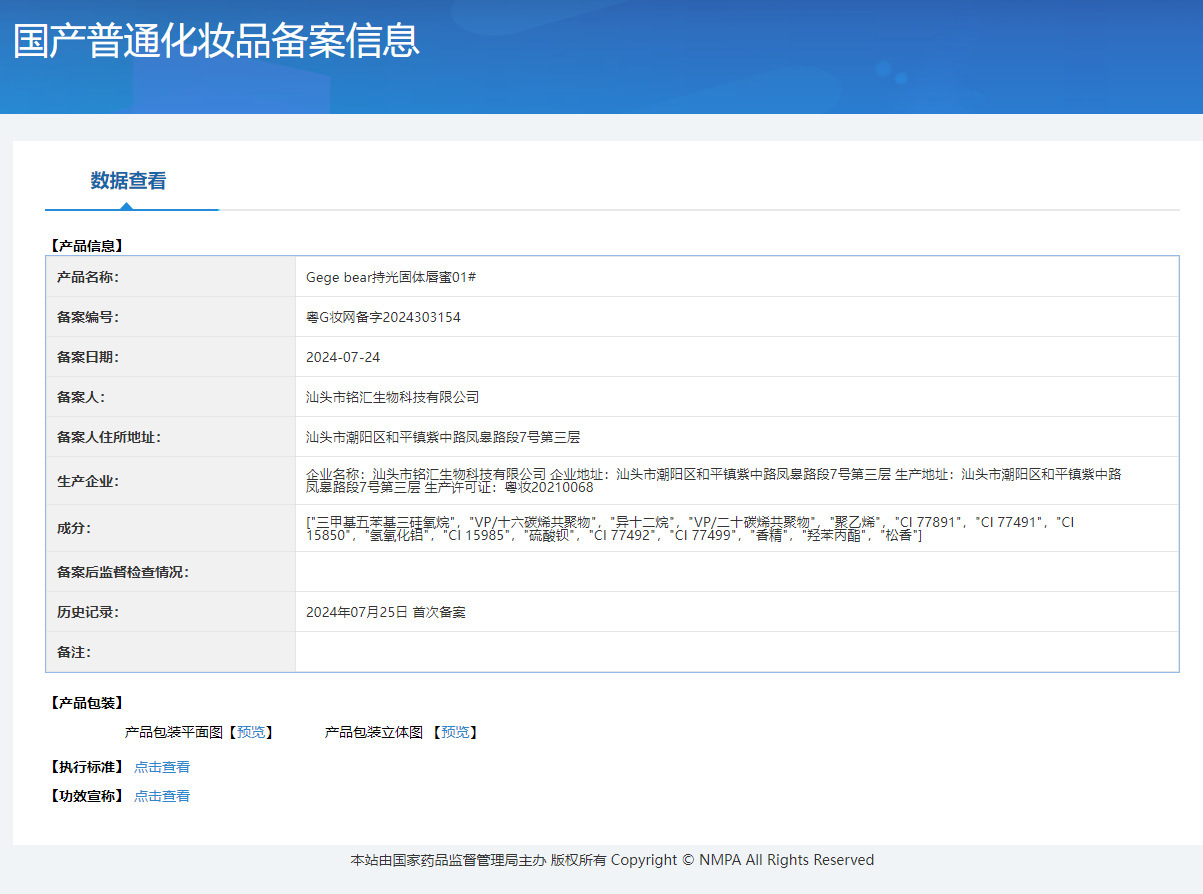Open 预览 link for 产品包装立体图
This screenshot has height=894, width=1203.
[455, 732]
